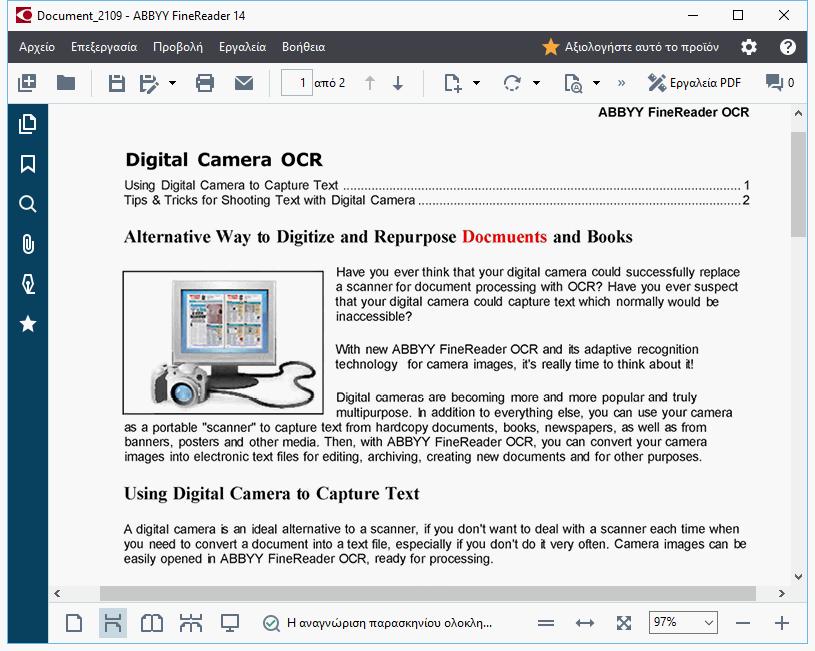The height and width of the screenshot is (651, 815).
Task: Click the background recognition status text
Action: coord(389,623)
